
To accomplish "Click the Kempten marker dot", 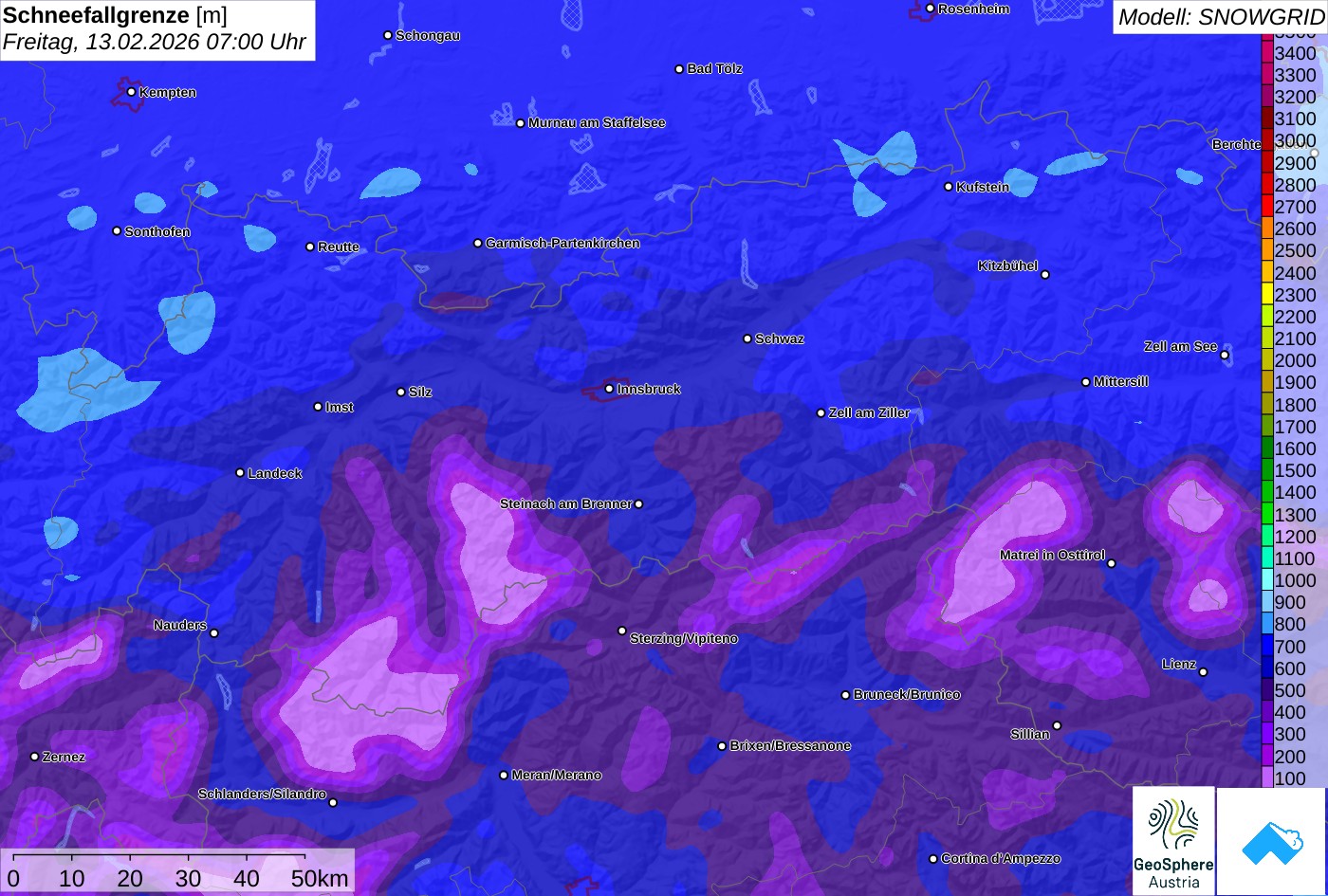I will (x=131, y=92).
